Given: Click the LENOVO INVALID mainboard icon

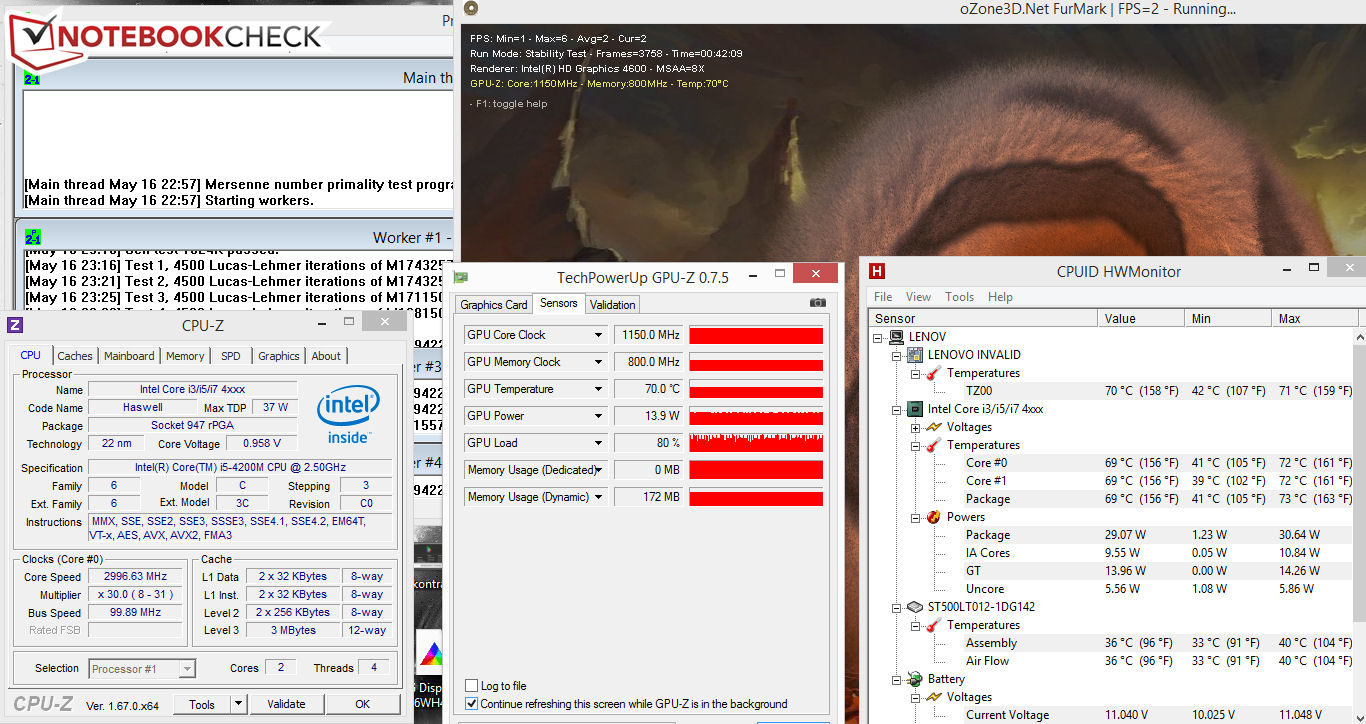Looking at the screenshot, I should (x=914, y=355).
